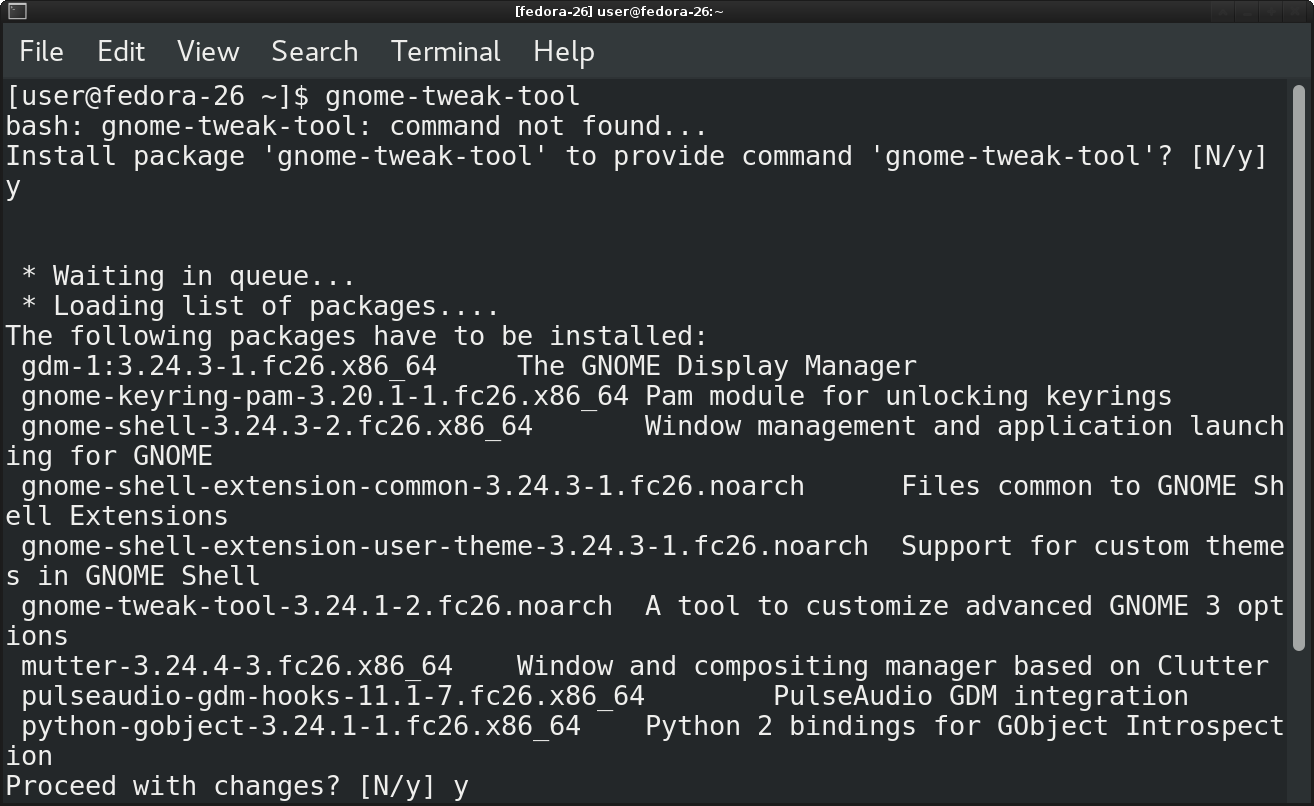The height and width of the screenshot is (806, 1314).
Task: Open the Terminal menu
Action: coord(446,52)
